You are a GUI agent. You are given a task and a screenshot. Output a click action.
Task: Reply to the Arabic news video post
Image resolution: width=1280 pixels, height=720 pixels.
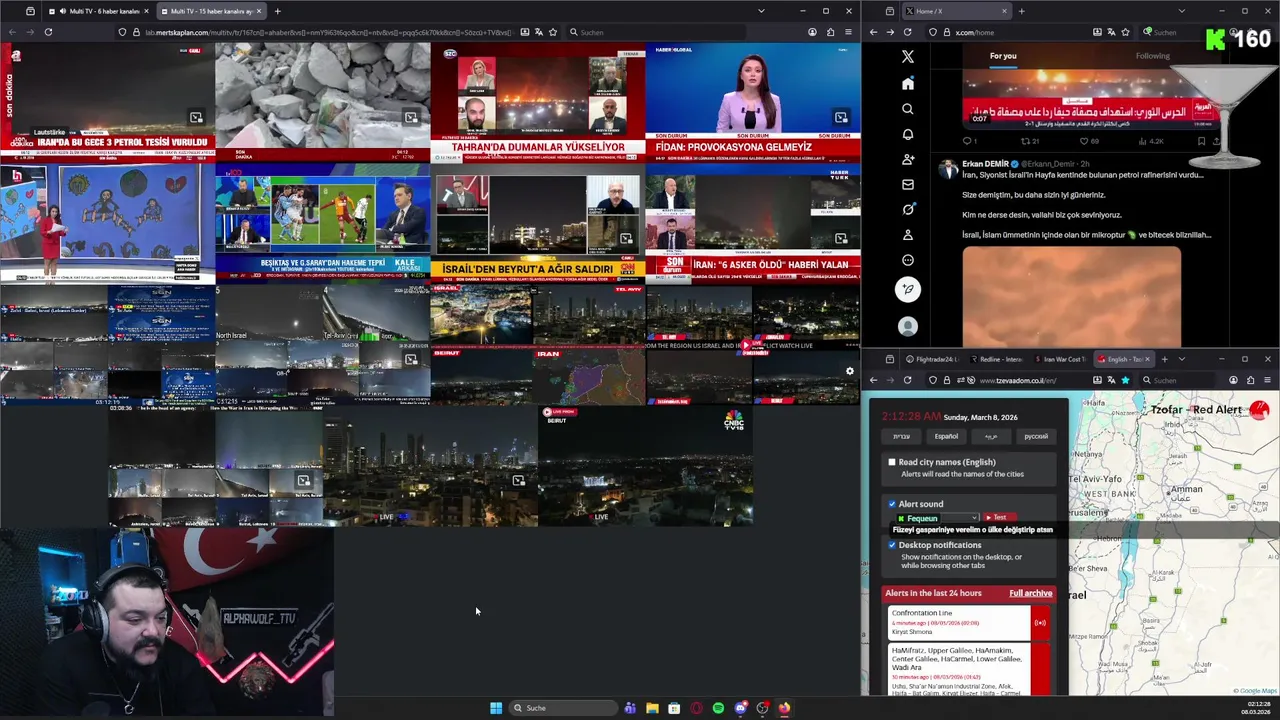966,141
